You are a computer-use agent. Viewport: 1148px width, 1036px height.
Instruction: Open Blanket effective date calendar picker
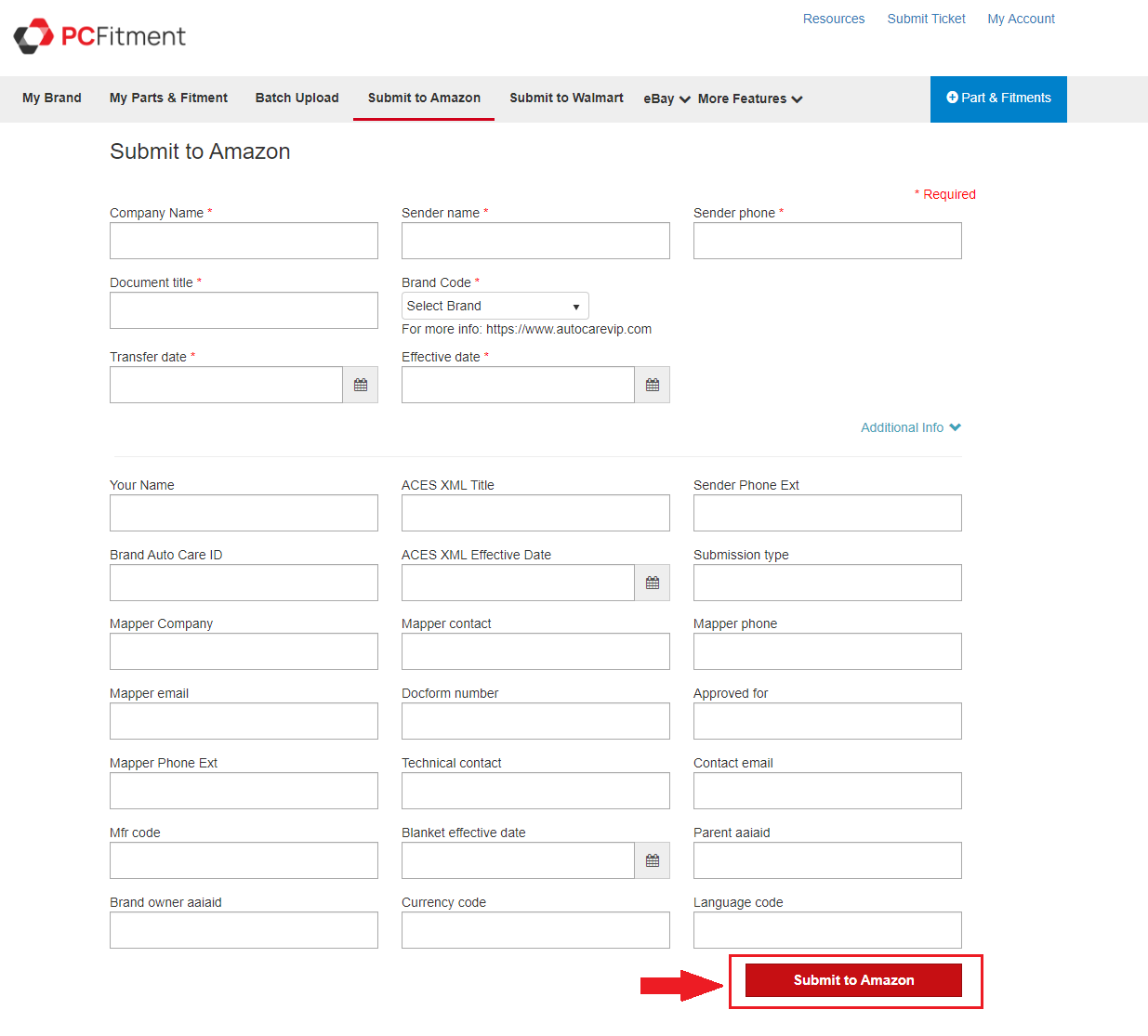pos(653,860)
